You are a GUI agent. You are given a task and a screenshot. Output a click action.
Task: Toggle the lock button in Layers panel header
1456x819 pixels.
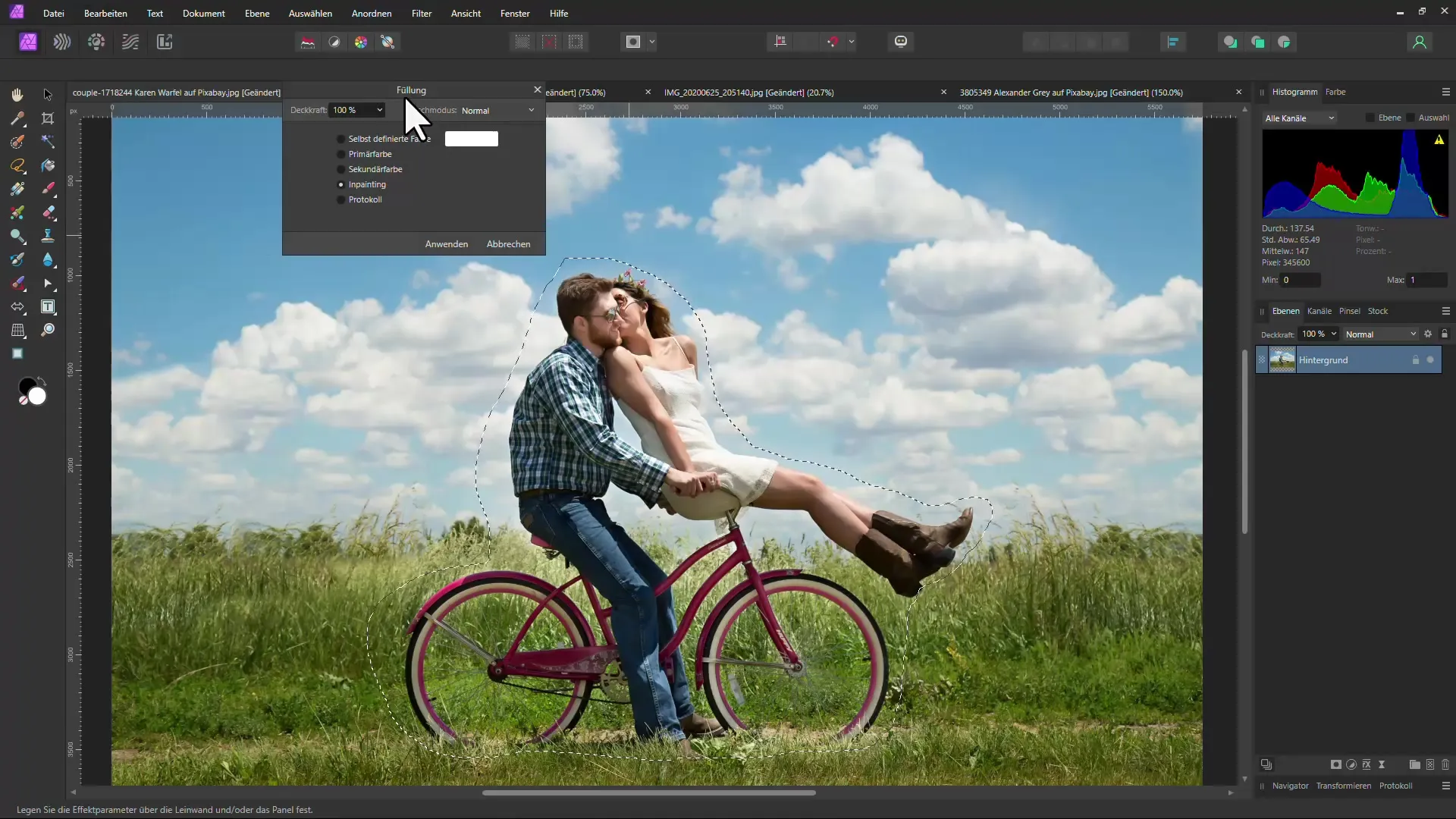point(1445,334)
